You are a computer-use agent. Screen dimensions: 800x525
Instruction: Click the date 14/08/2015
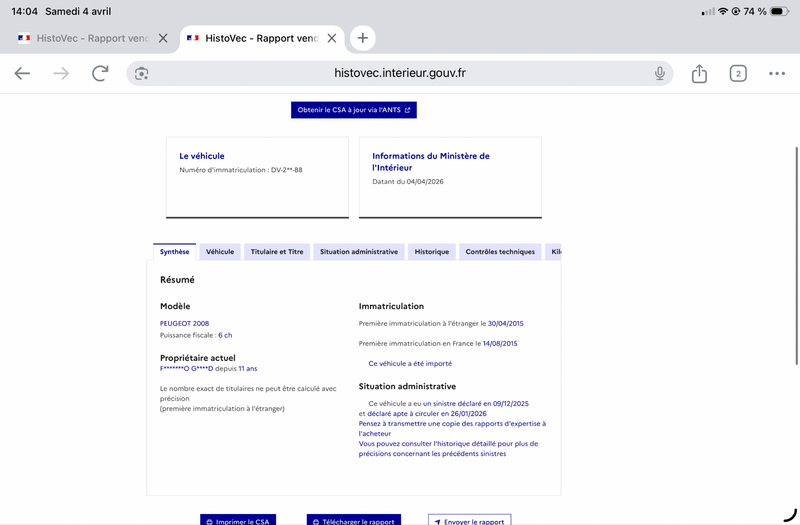(500, 343)
